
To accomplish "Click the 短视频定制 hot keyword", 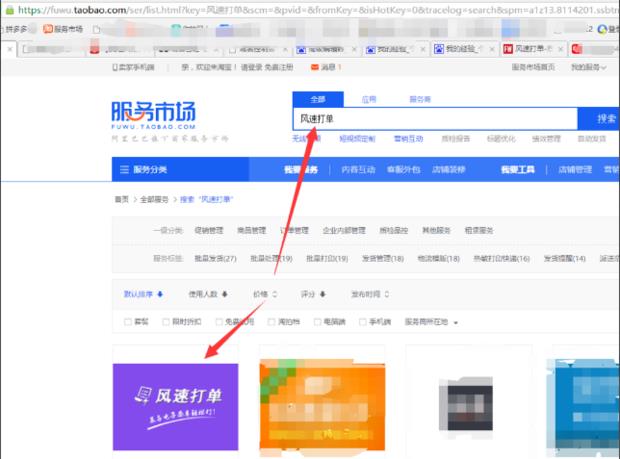I will [x=357, y=139].
